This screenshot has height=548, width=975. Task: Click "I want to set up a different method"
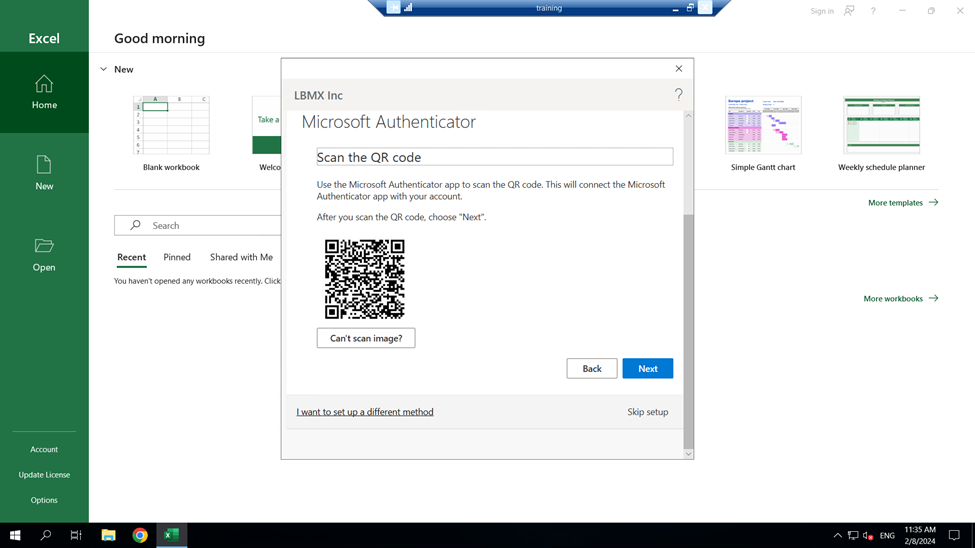365,412
